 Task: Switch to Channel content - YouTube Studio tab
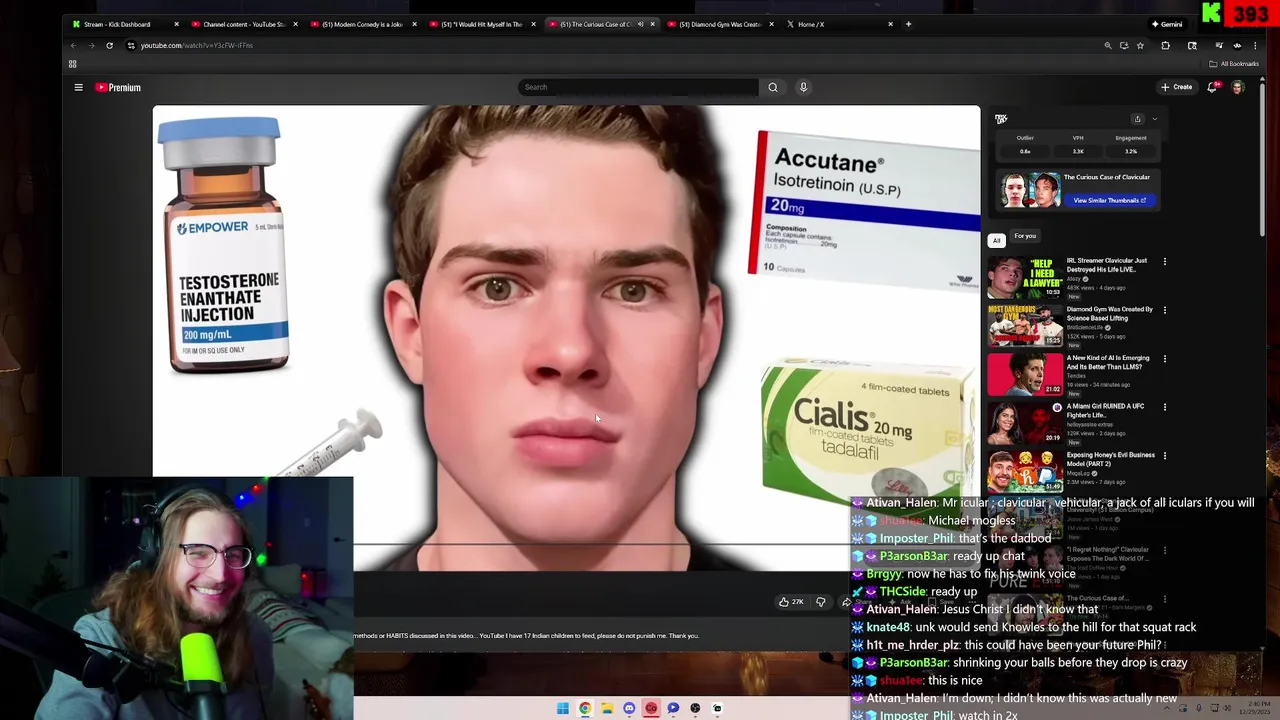(x=243, y=24)
